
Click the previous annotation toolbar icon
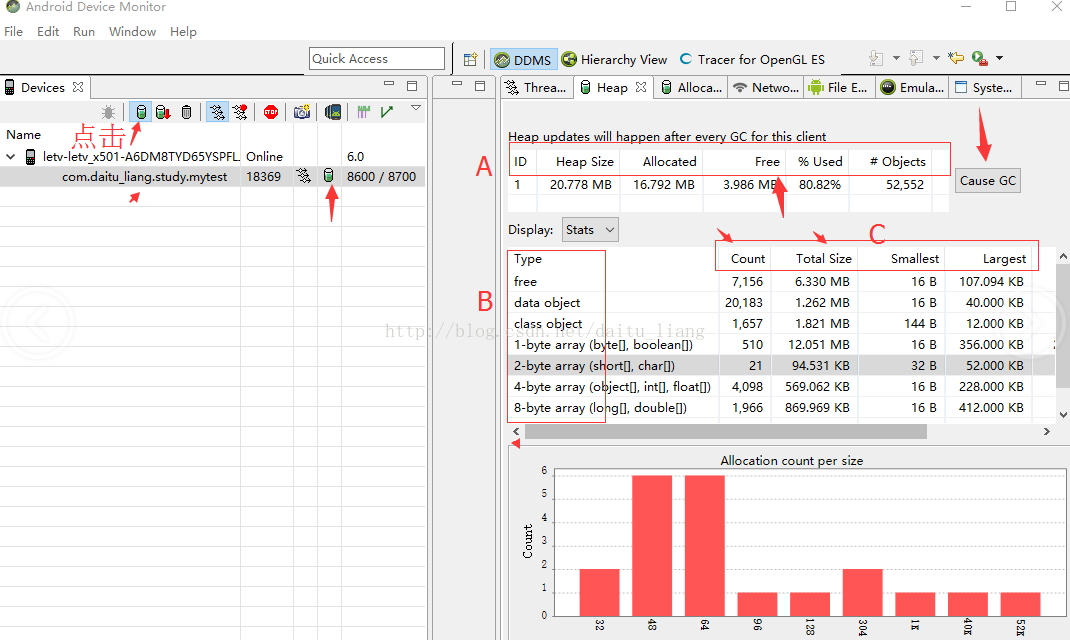(x=916, y=59)
